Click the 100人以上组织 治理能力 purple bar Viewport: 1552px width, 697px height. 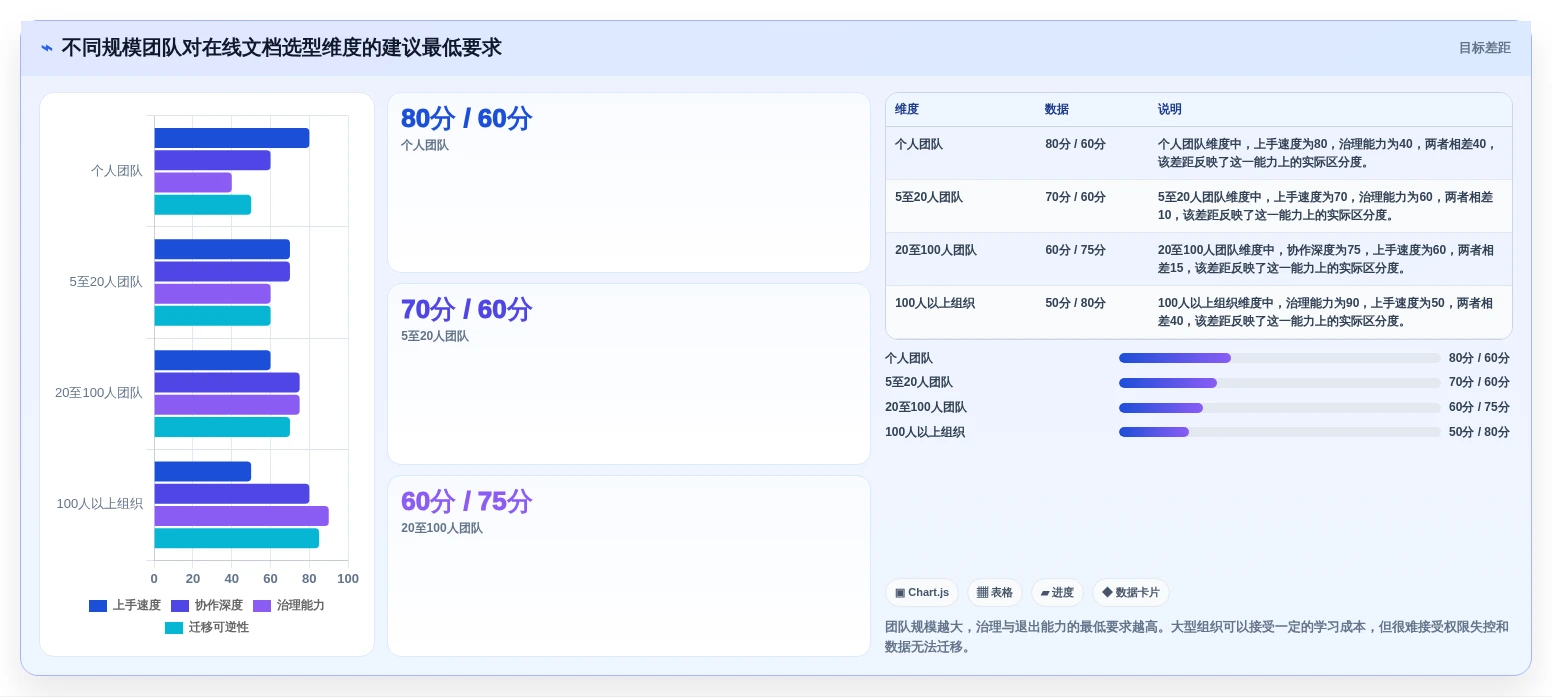pos(241,516)
